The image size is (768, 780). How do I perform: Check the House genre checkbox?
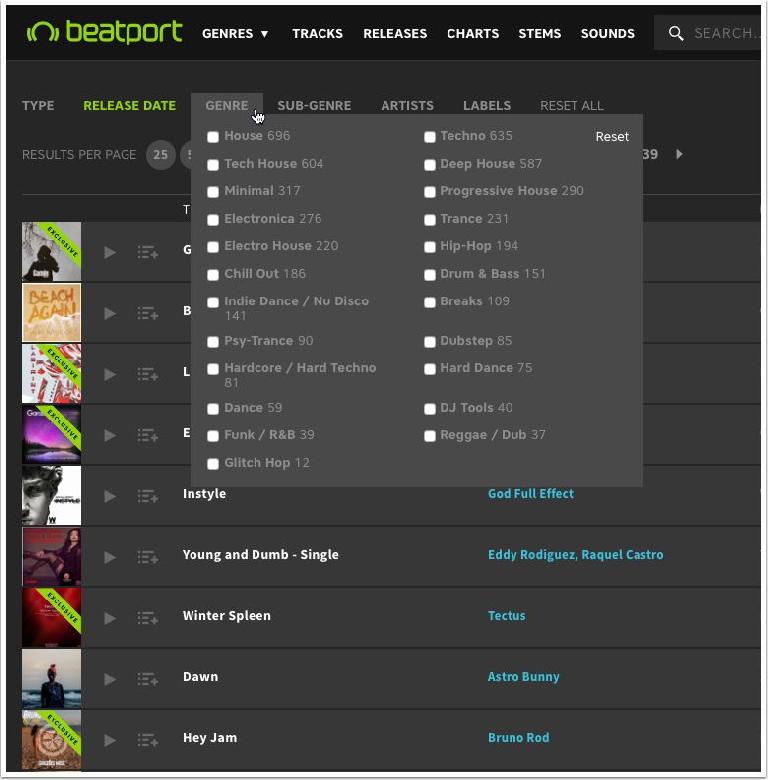[x=213, y=137]
